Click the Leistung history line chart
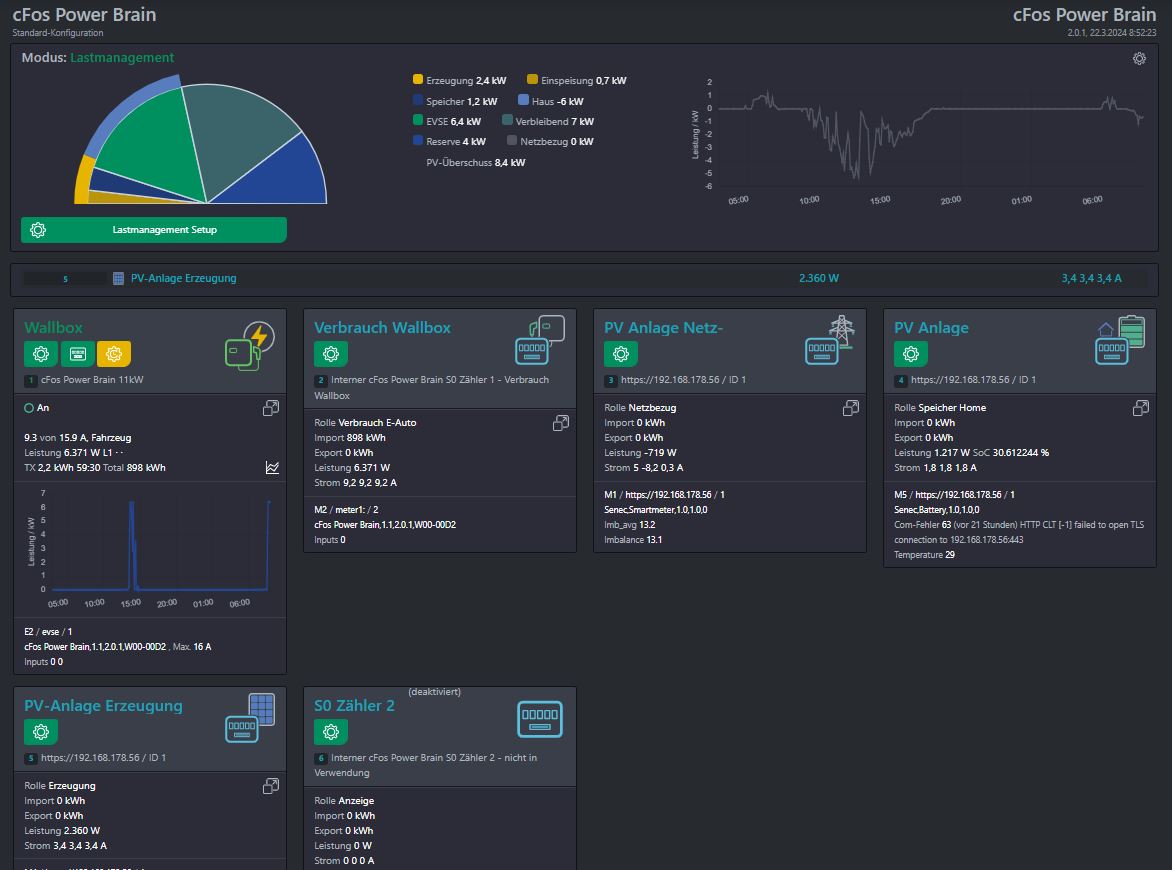 [x=930, y=135]
